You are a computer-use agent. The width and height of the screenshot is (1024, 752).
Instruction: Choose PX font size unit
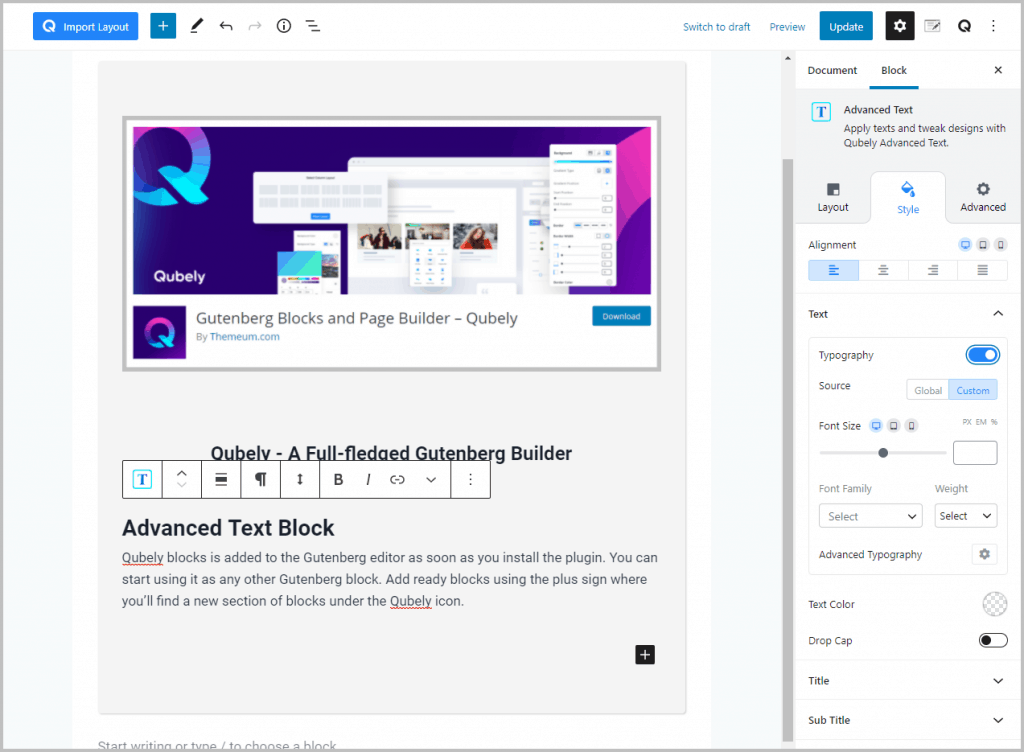(967, 422)
